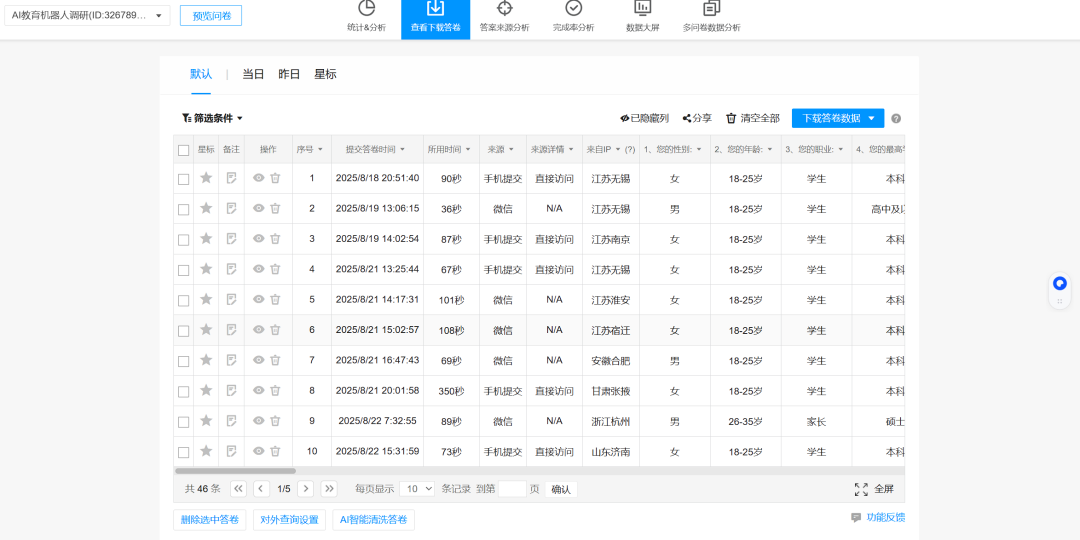Delete the response in row 10

(x=276, y=451)
